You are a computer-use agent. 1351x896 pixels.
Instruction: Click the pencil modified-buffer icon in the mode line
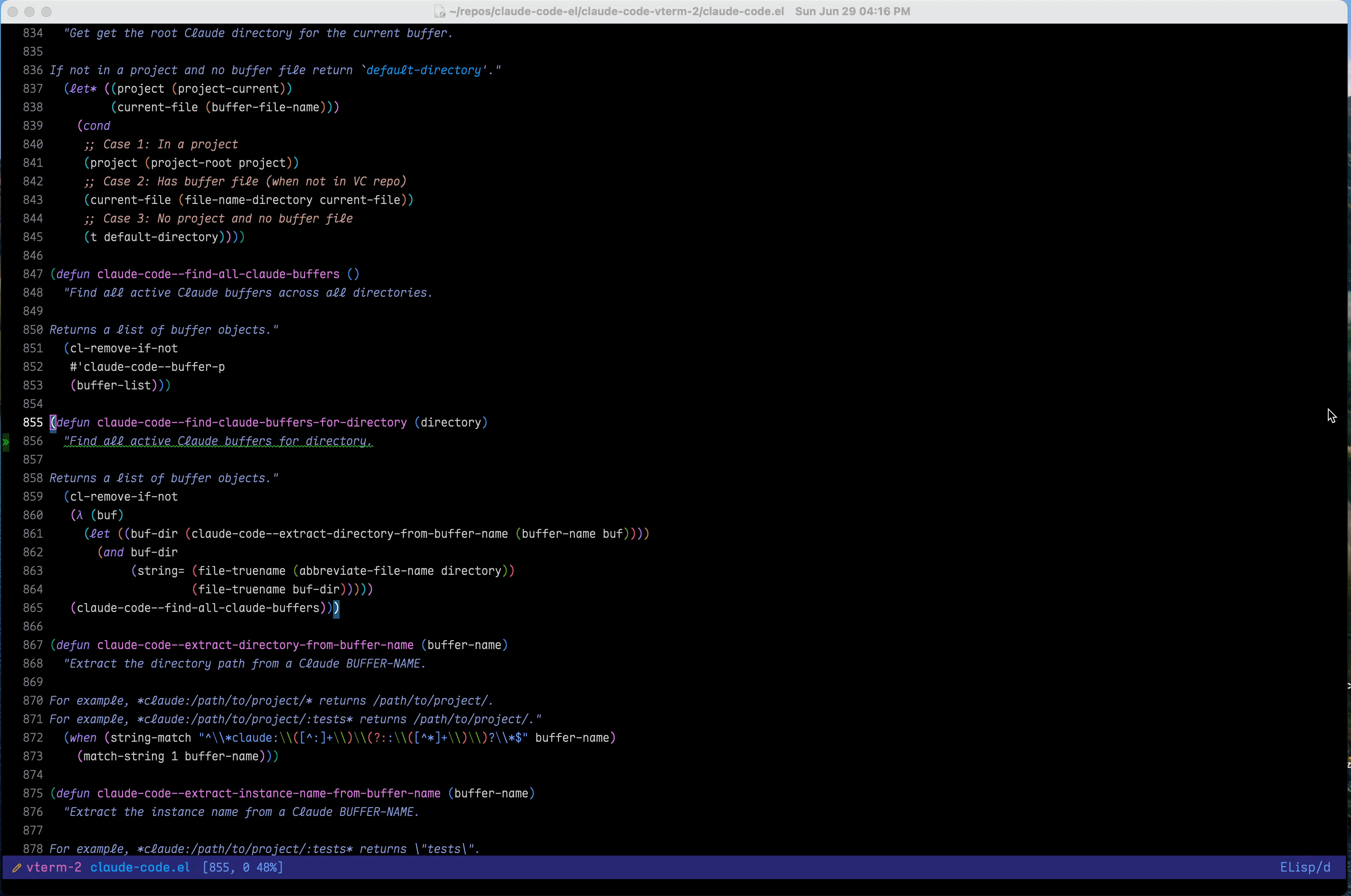(17, 867)
